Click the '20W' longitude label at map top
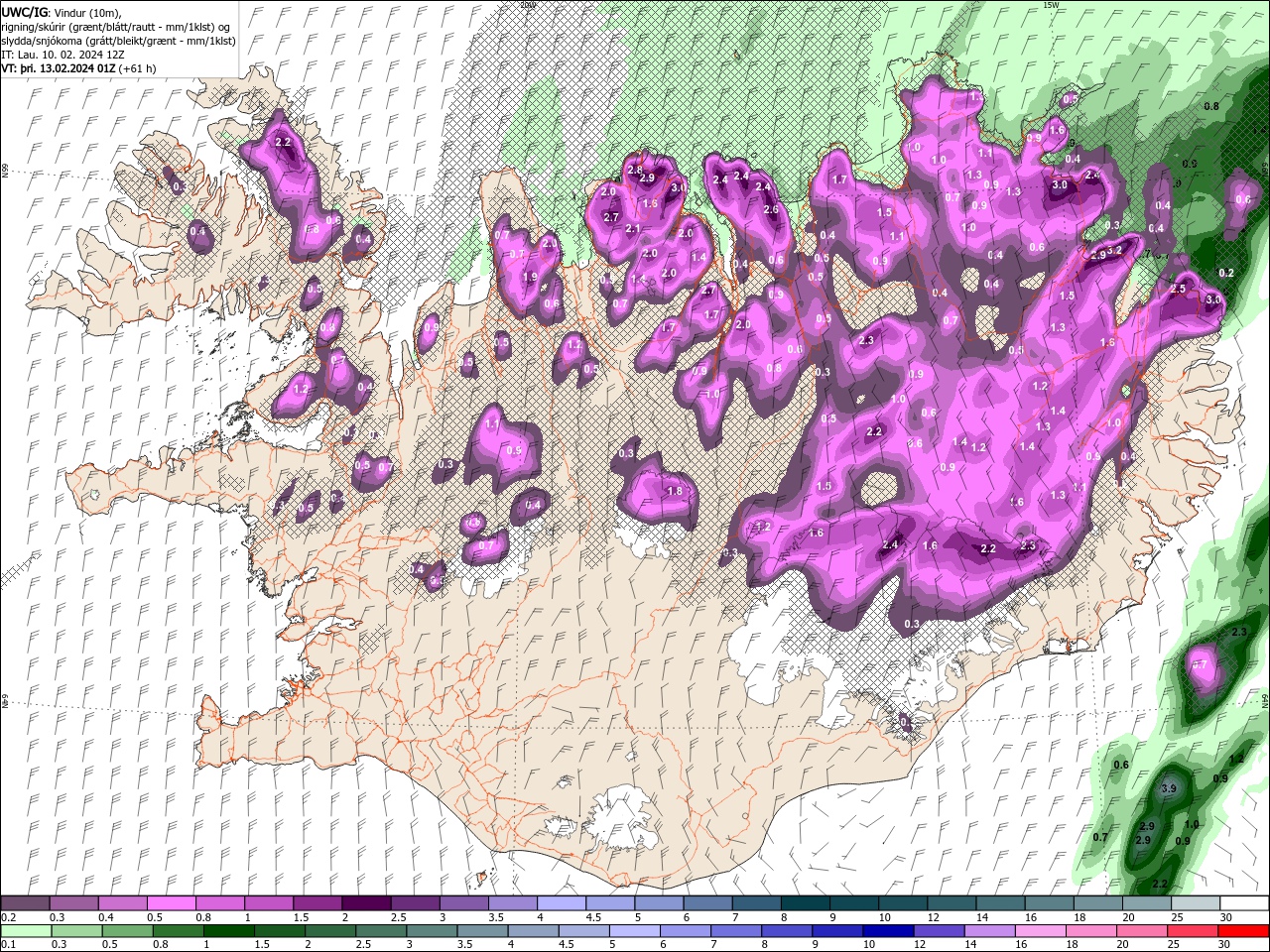Image resolution: width=1270 pixels, height=952 pixels. pos(528,5)
